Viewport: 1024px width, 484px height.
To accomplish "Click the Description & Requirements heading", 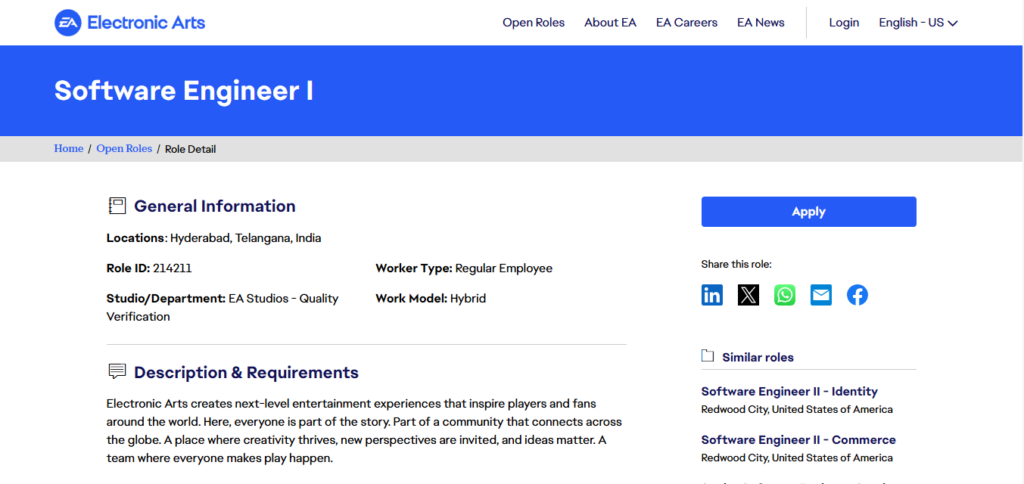I will point(246,373).
